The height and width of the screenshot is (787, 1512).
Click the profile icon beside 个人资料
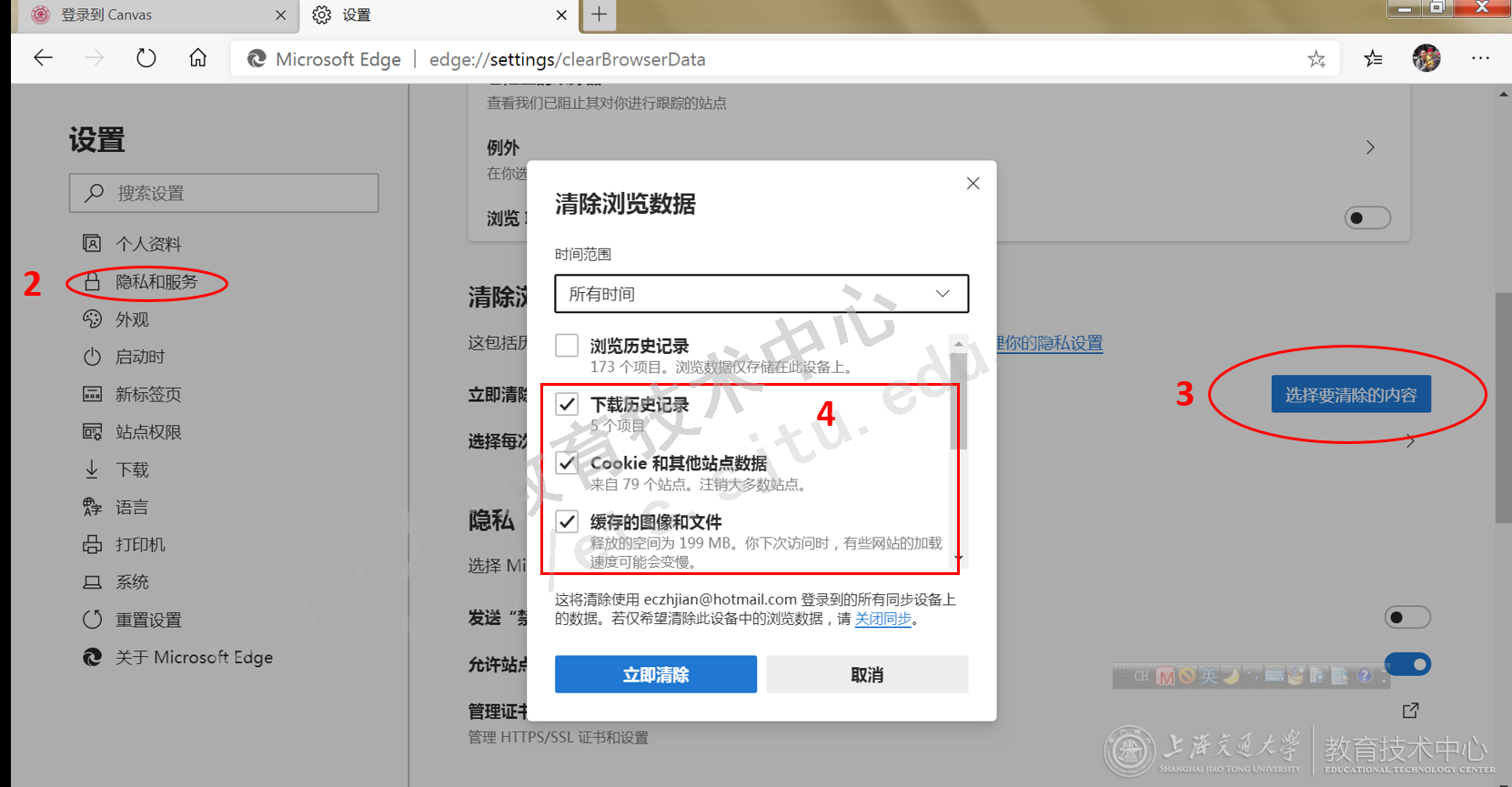click(92, 243)
